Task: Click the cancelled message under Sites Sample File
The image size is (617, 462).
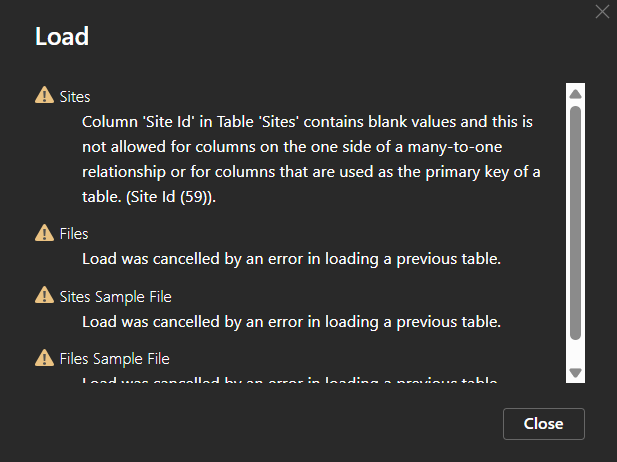Action: [291, 321]
